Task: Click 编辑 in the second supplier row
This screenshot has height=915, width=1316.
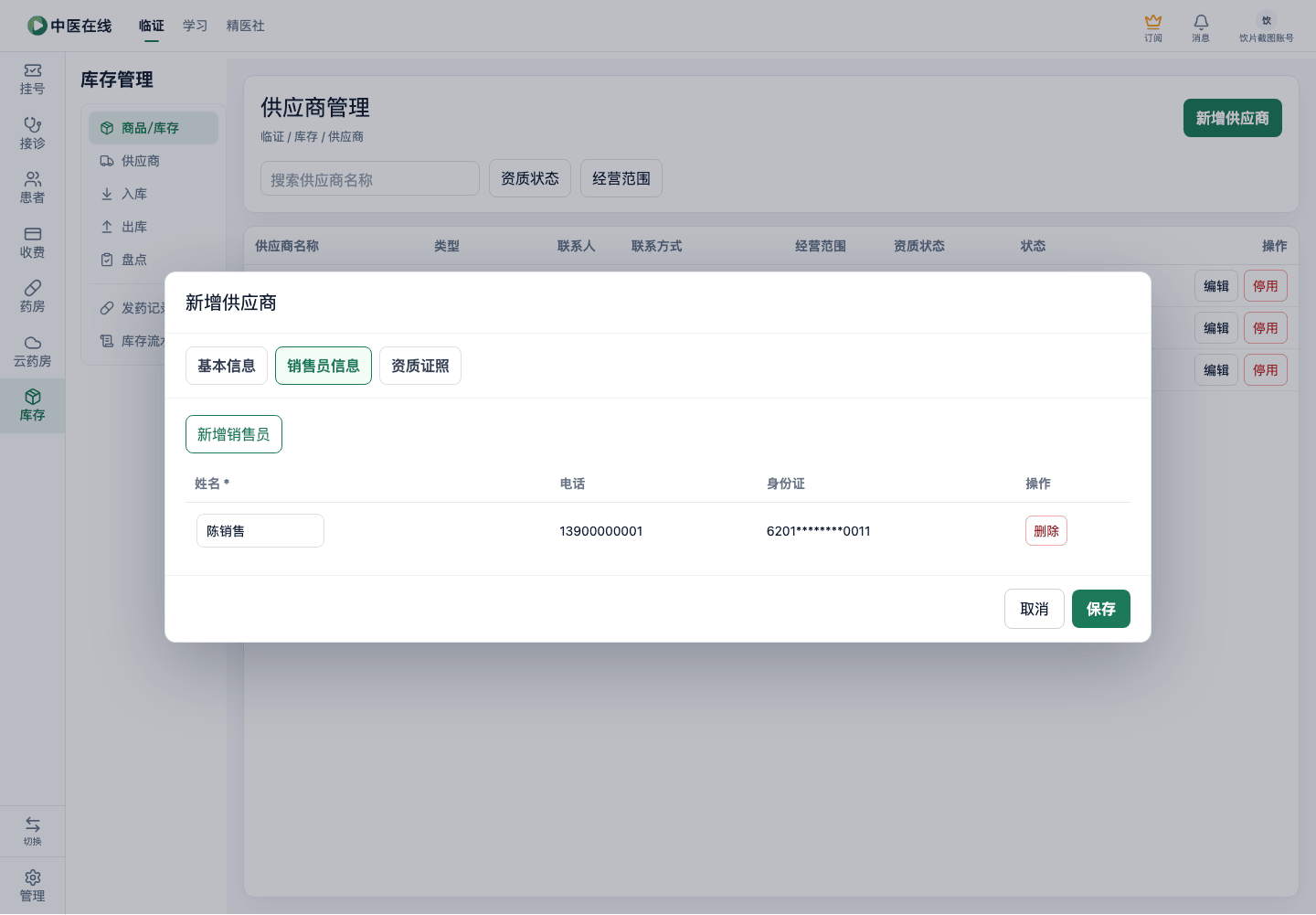Action: pos(1216,328)
